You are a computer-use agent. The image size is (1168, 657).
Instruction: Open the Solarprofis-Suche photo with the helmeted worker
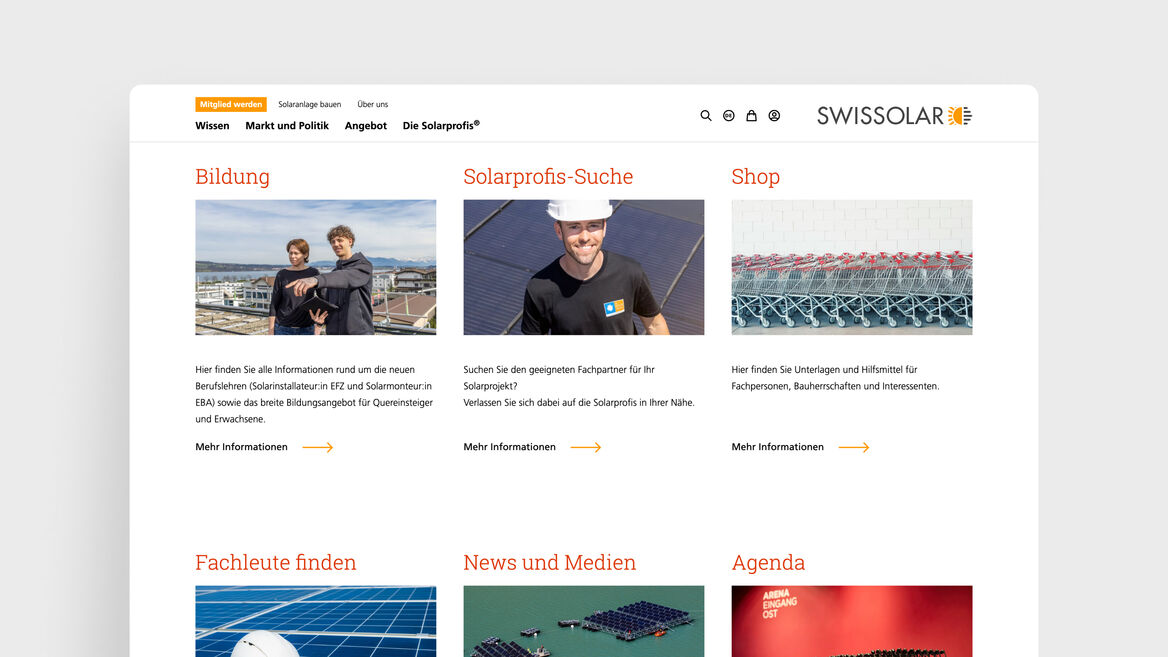584,267
